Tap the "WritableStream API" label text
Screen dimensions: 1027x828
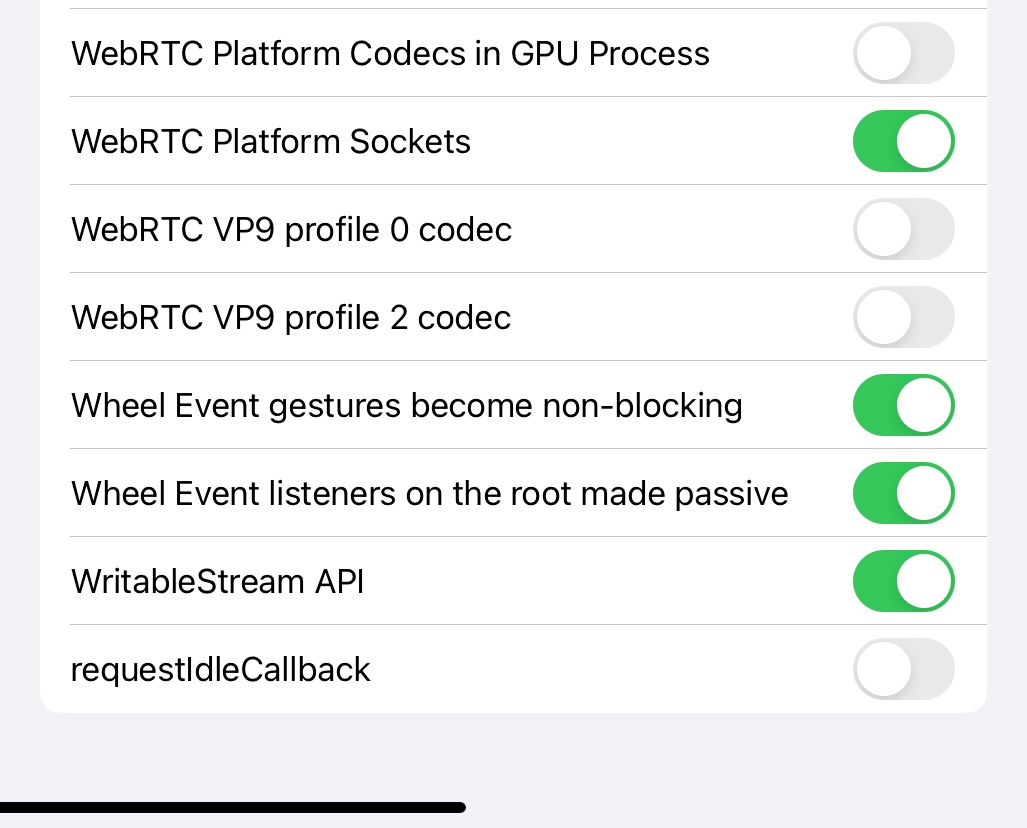(217, 582)
